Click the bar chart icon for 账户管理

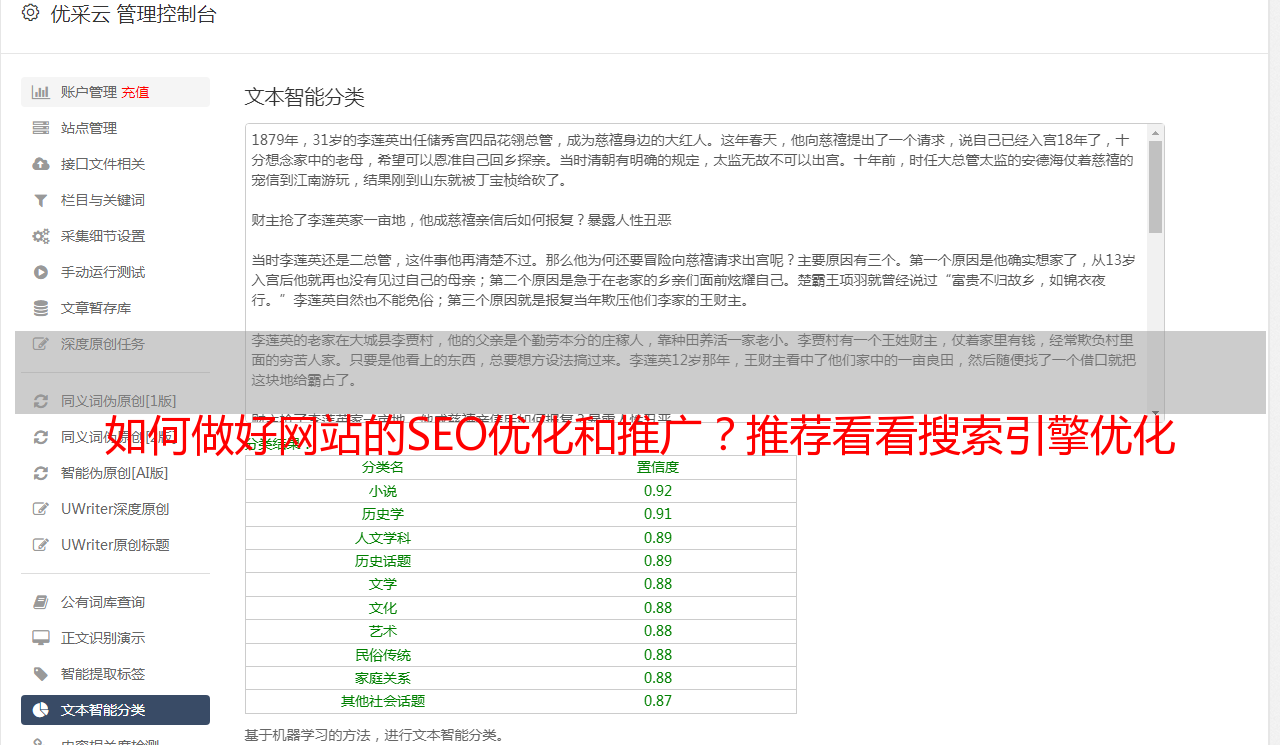coord(40,92)
